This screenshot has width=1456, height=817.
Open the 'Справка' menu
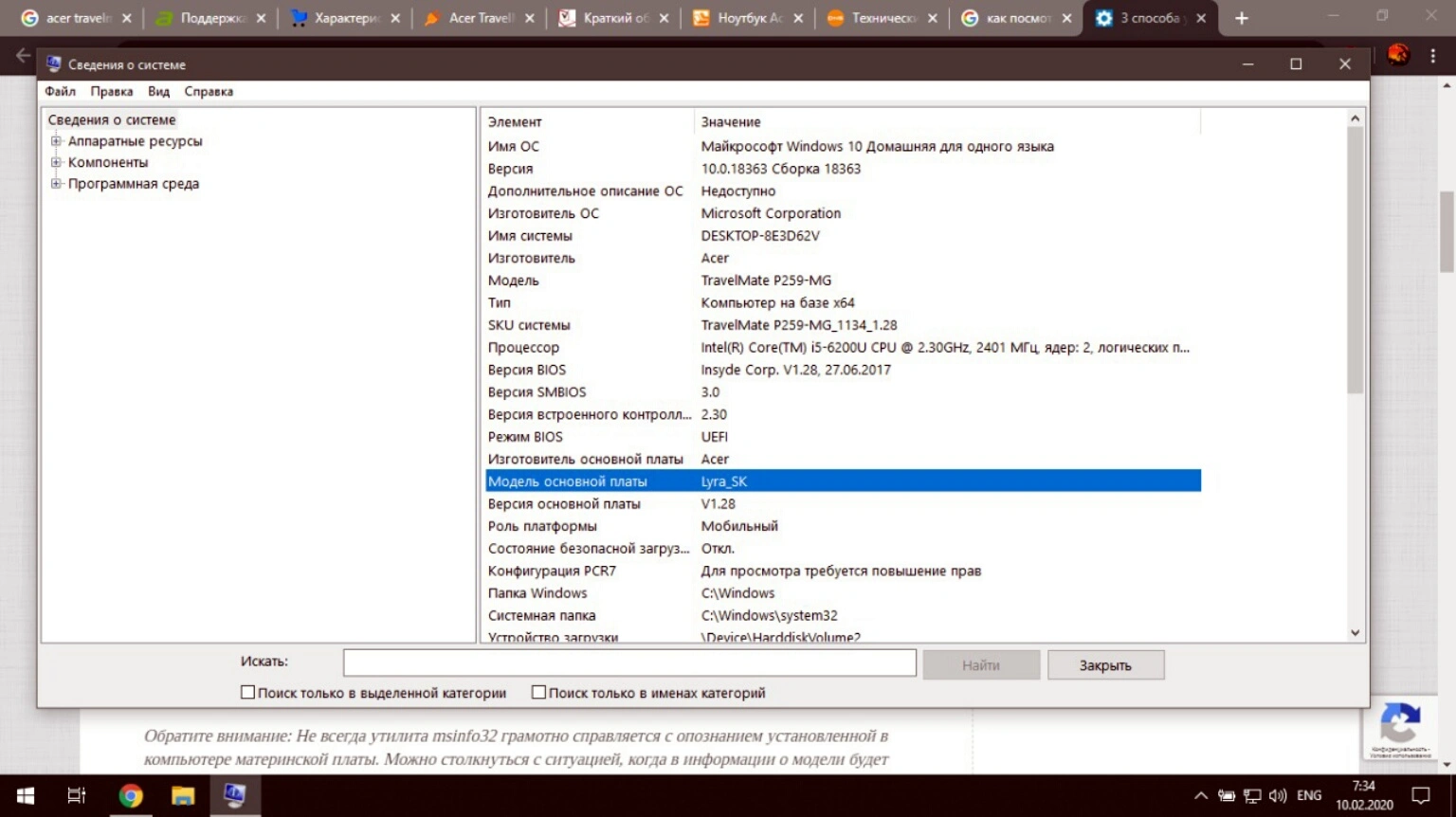(209, 91)
